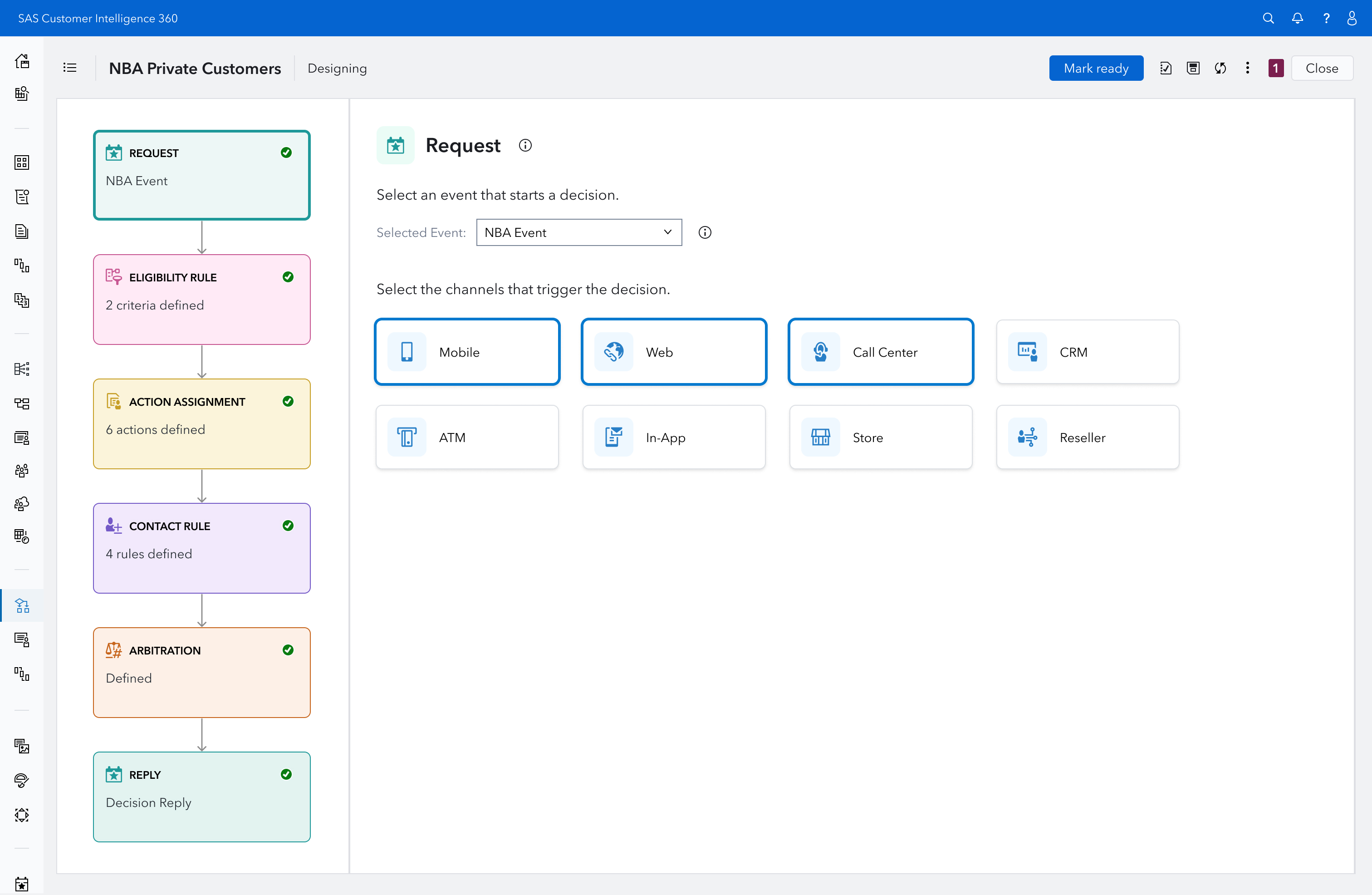Screen dimensions: 1372x895
Task: Click the search icon in top bar
Action: tap(1268, 18)
